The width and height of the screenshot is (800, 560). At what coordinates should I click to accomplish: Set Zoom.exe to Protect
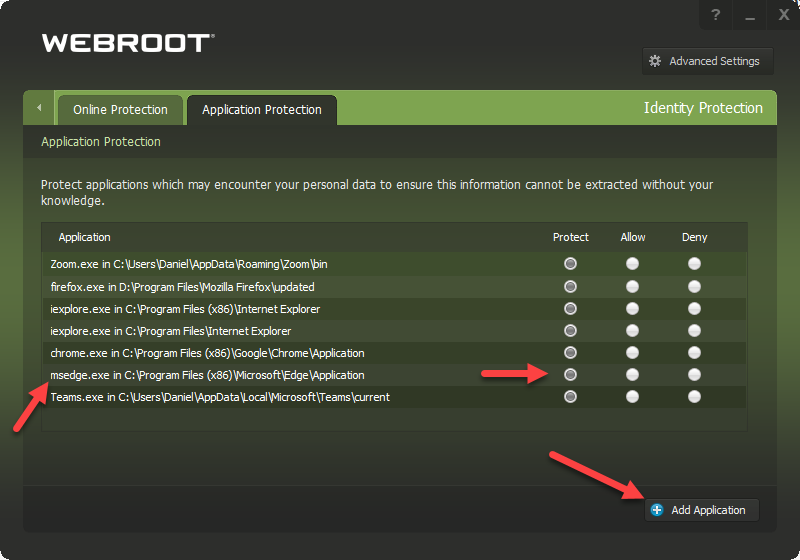tap(570, 264)
